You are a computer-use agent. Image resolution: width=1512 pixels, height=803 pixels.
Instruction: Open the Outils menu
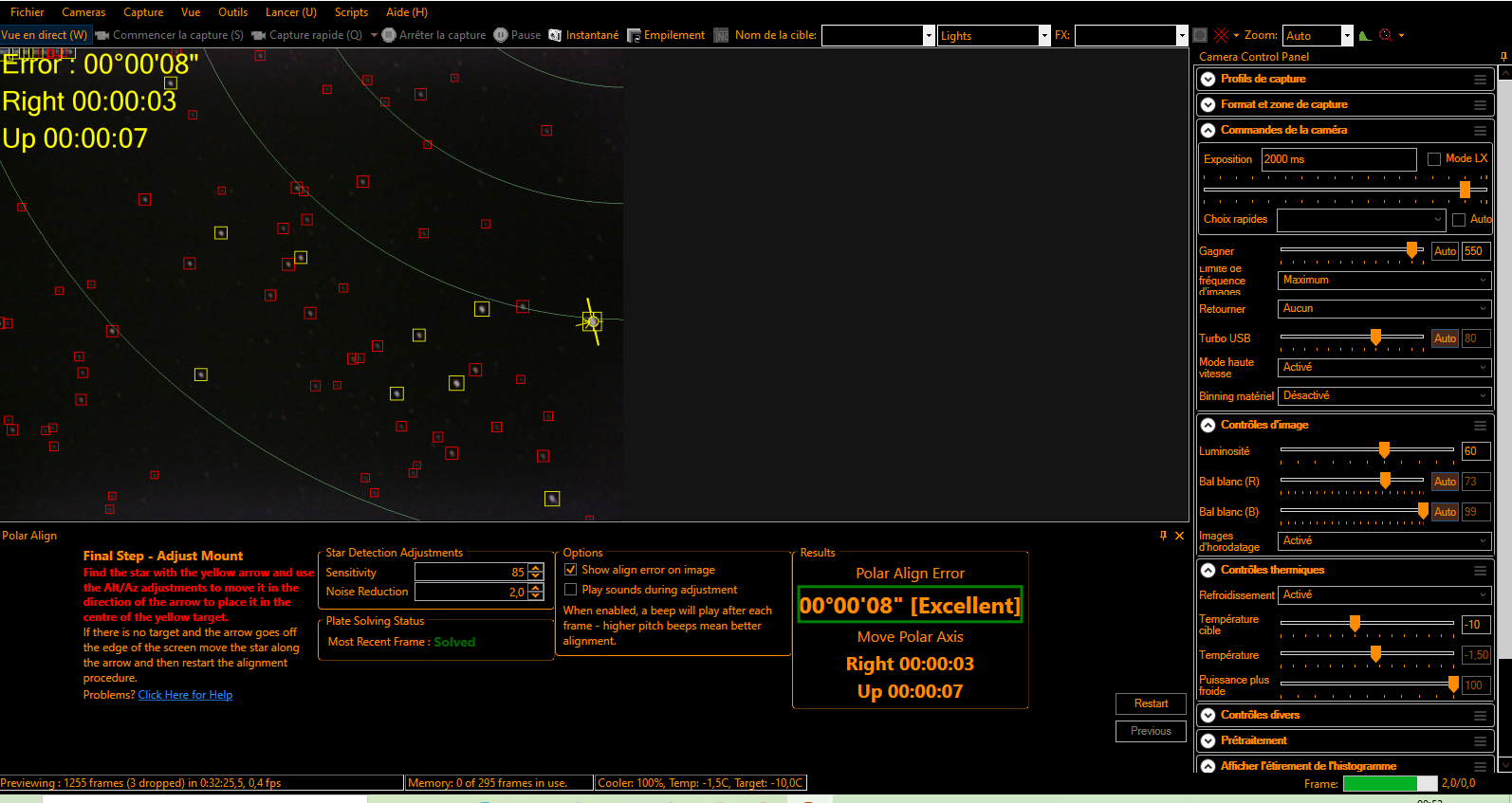coord(232,12)
